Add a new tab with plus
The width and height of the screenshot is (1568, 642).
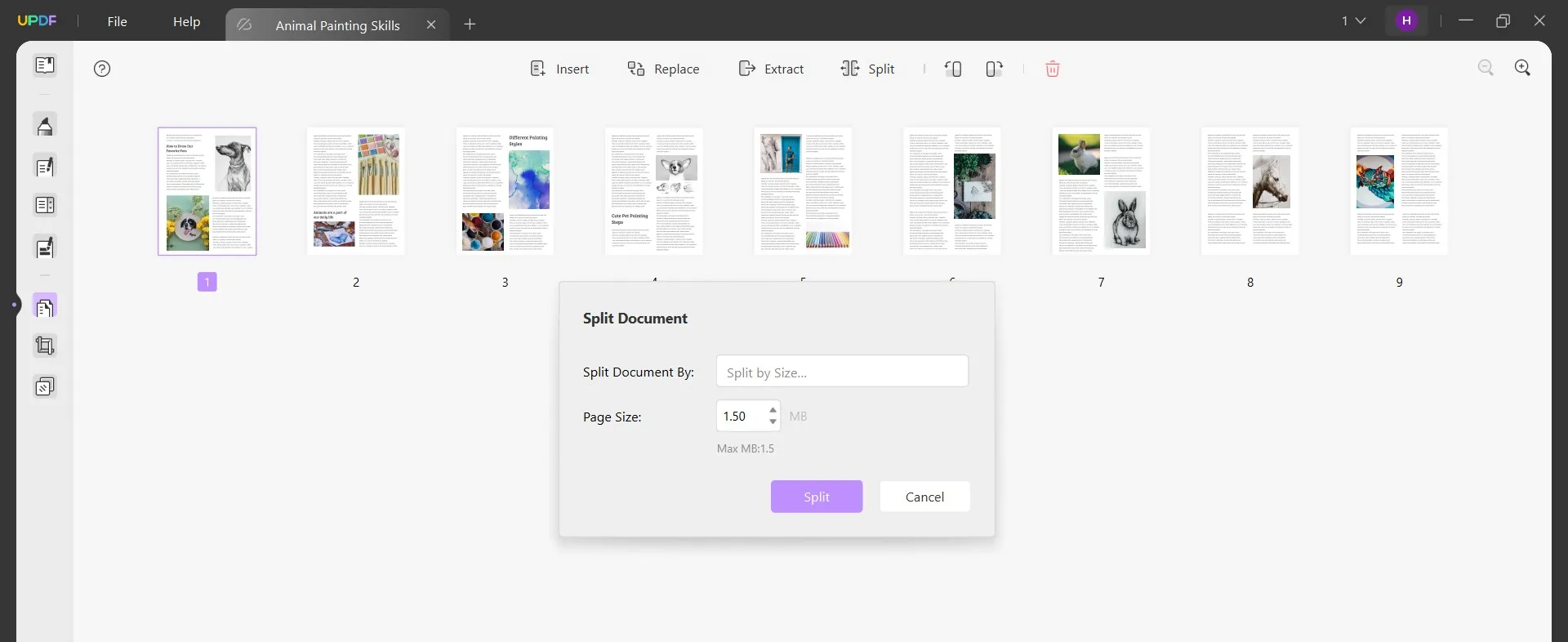[x=470, y=24]
